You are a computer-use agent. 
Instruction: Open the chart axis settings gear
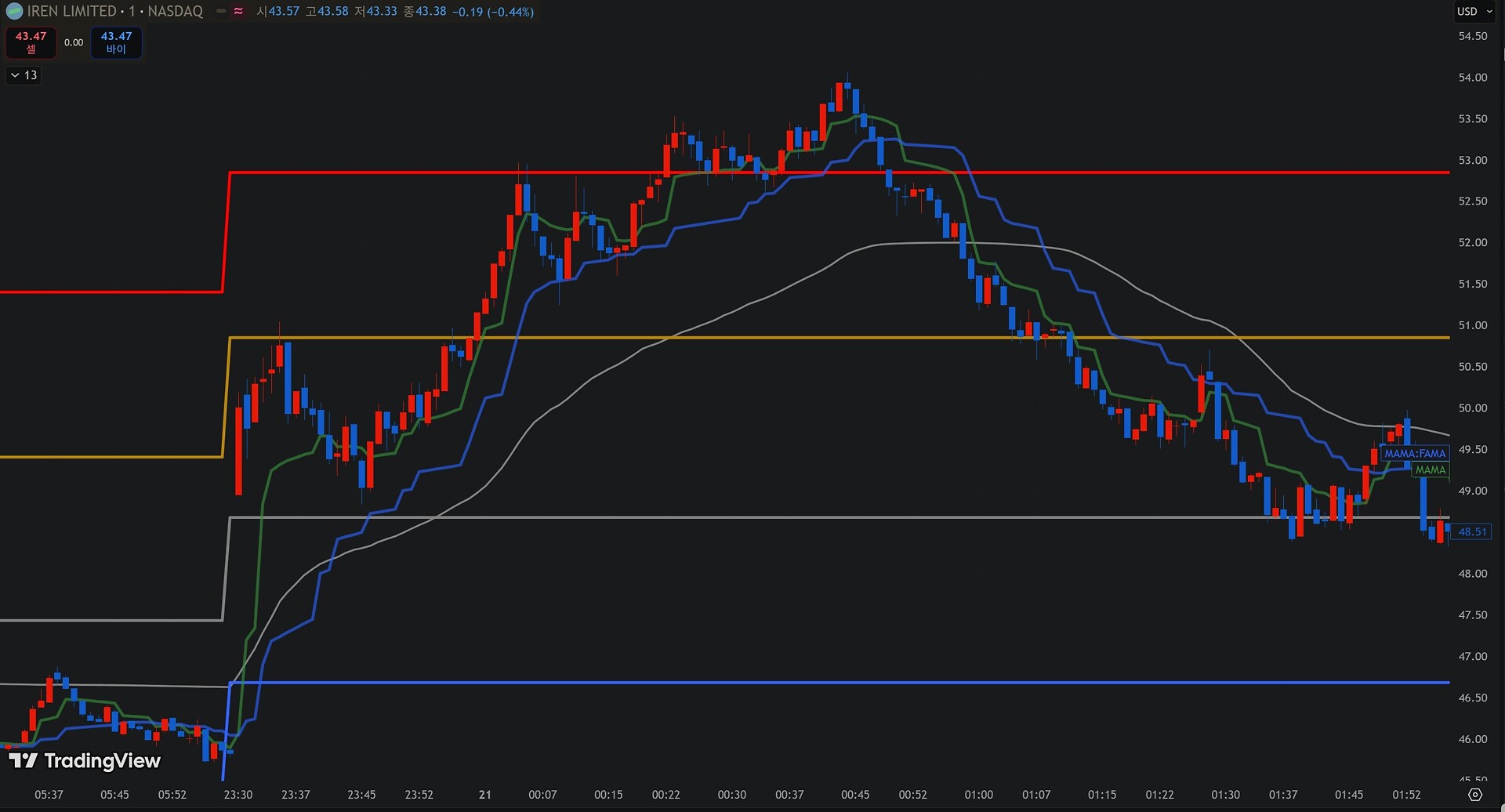coord(1475,795)
